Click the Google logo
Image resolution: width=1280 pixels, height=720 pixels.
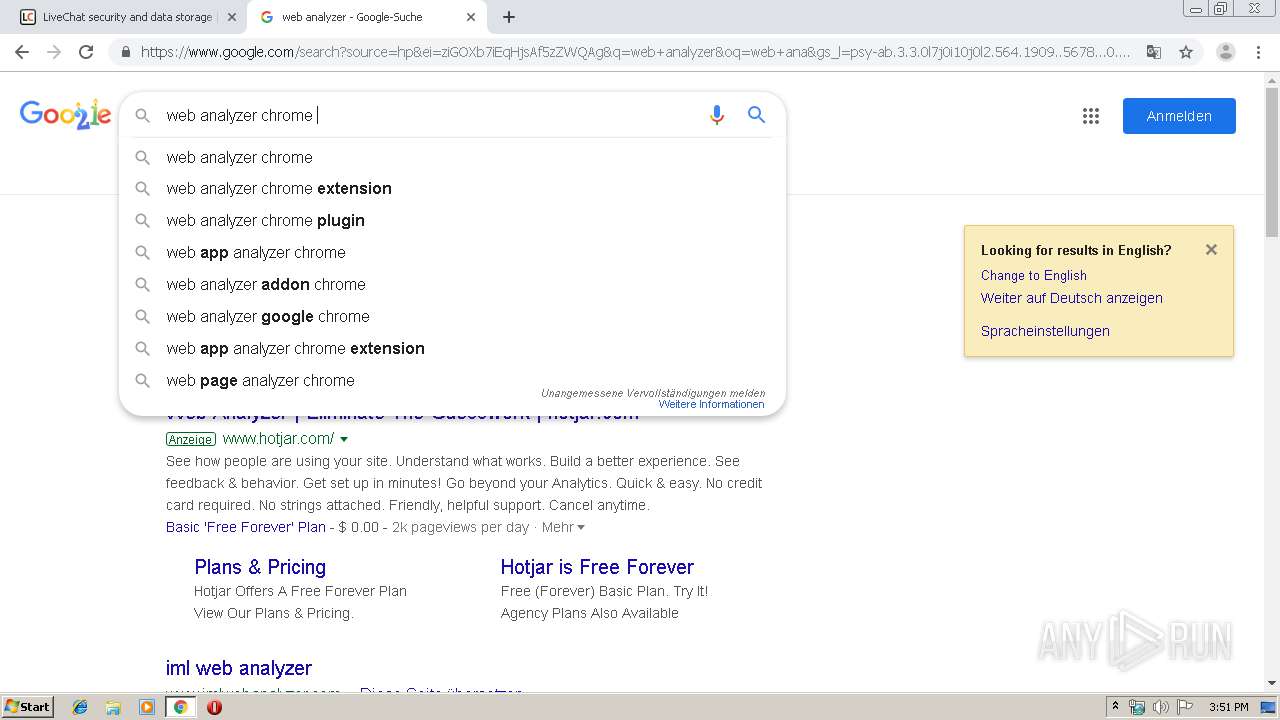[65, 115]
